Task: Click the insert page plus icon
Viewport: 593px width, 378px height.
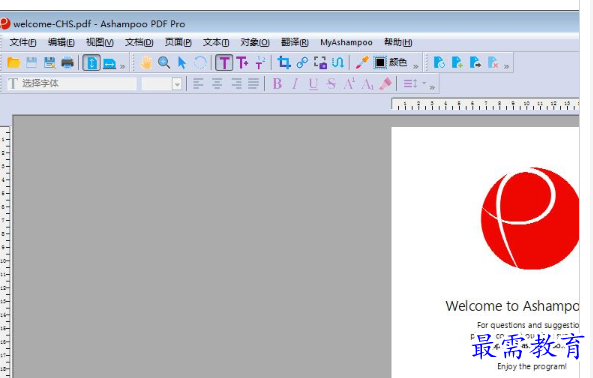Action: (457, 62)
